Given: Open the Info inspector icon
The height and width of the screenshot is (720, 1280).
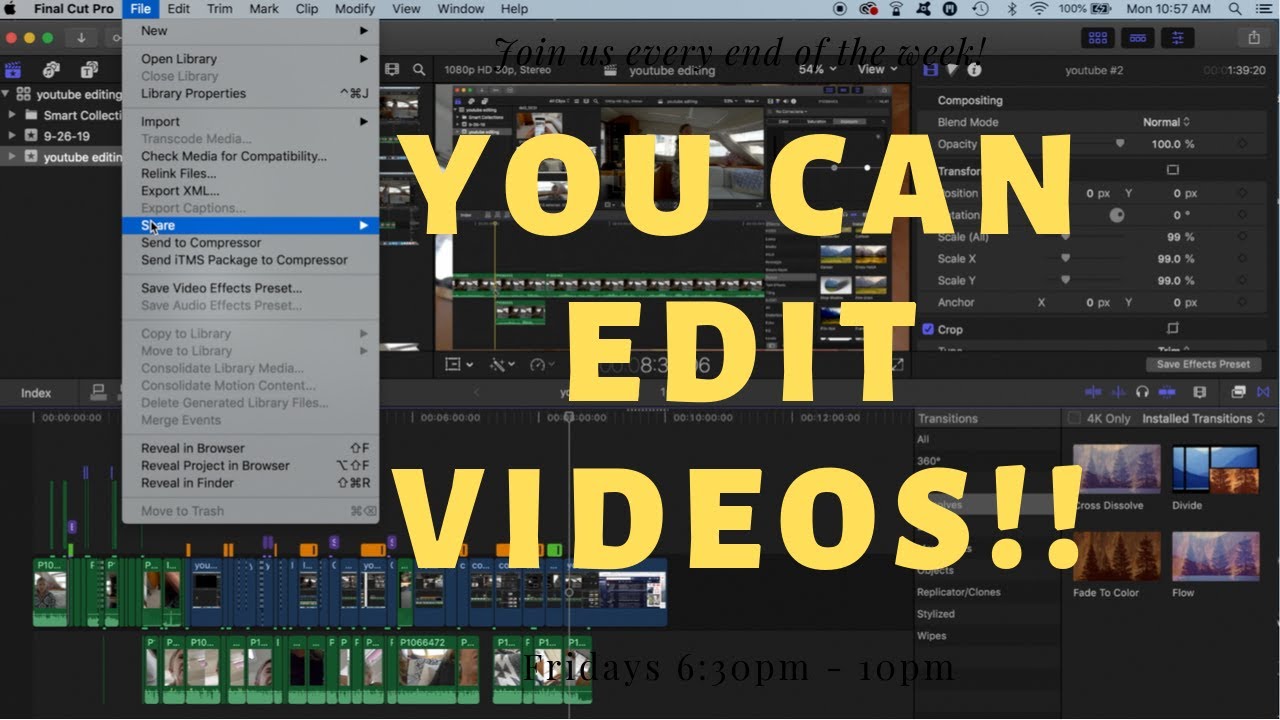Looking at the screenshot, I should [x=974, y=70].
